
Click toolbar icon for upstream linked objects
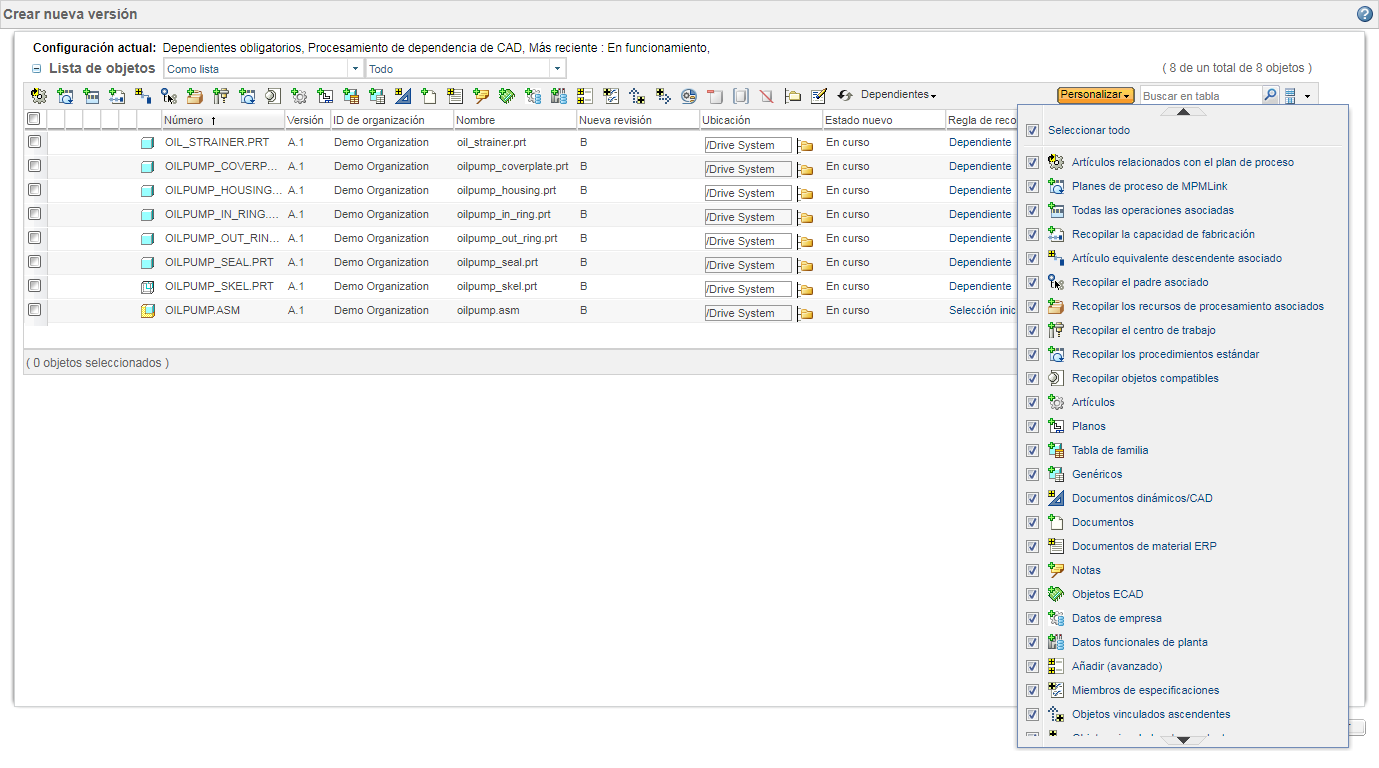(x=637, y=96)
